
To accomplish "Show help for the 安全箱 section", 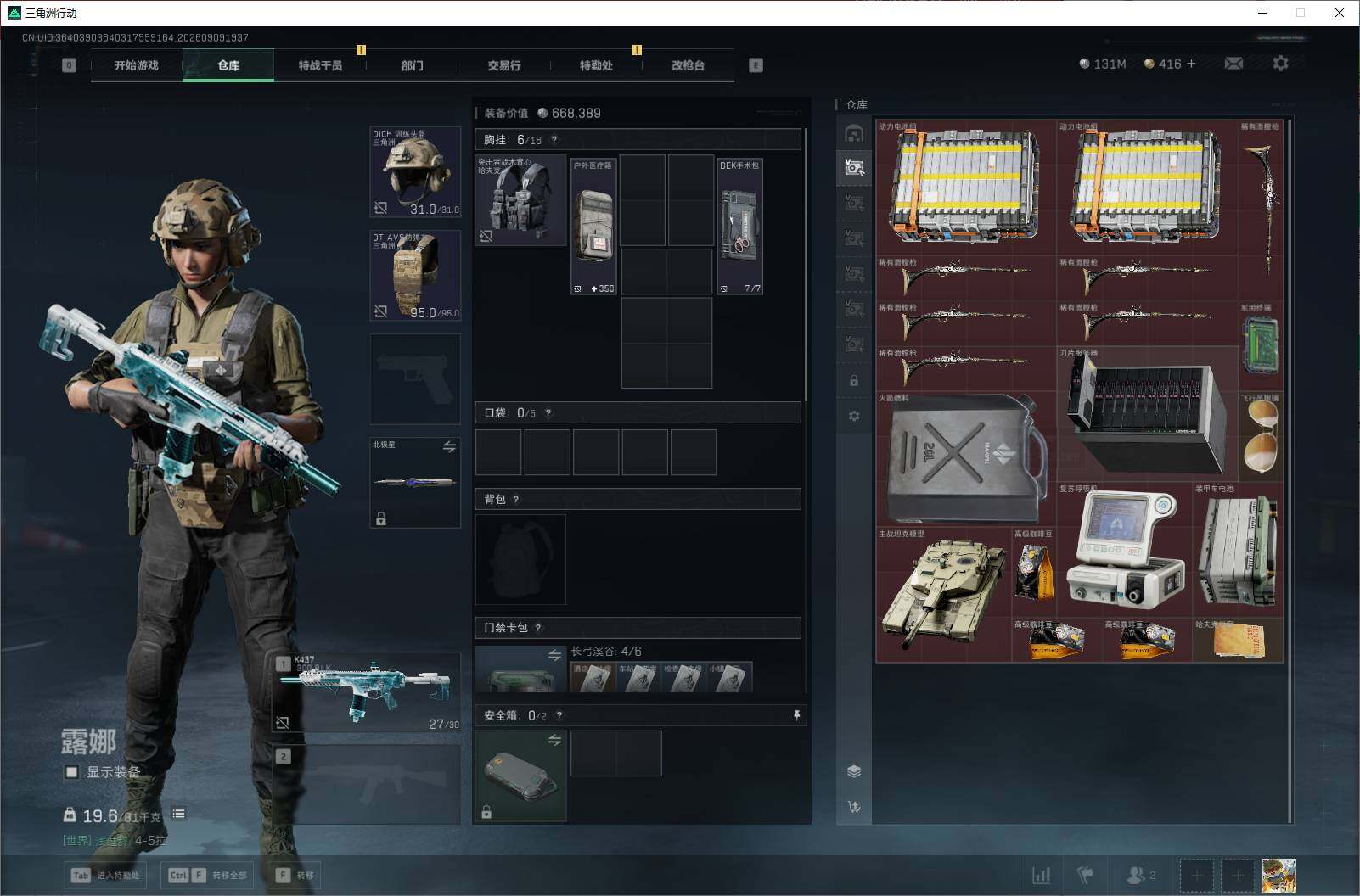I will point(559,716).
